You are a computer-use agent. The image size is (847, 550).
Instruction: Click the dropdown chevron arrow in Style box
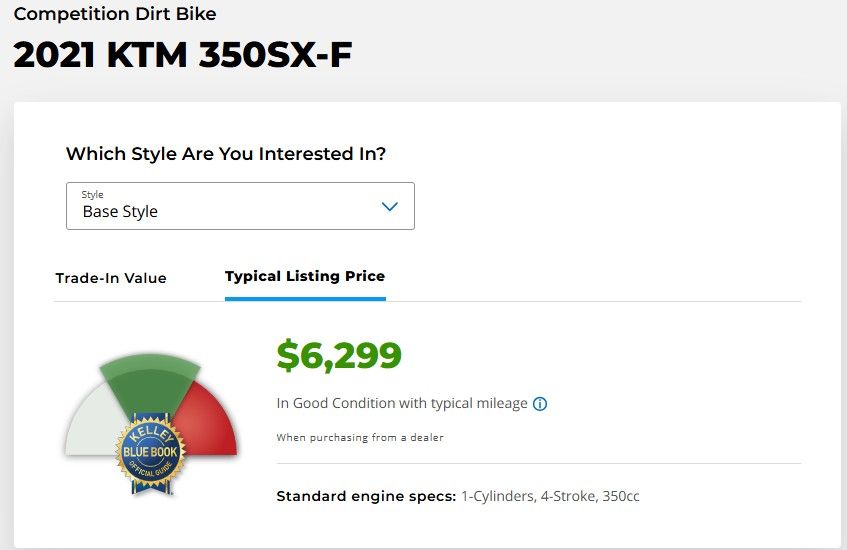pyautogui.click(x=390, y=207)
